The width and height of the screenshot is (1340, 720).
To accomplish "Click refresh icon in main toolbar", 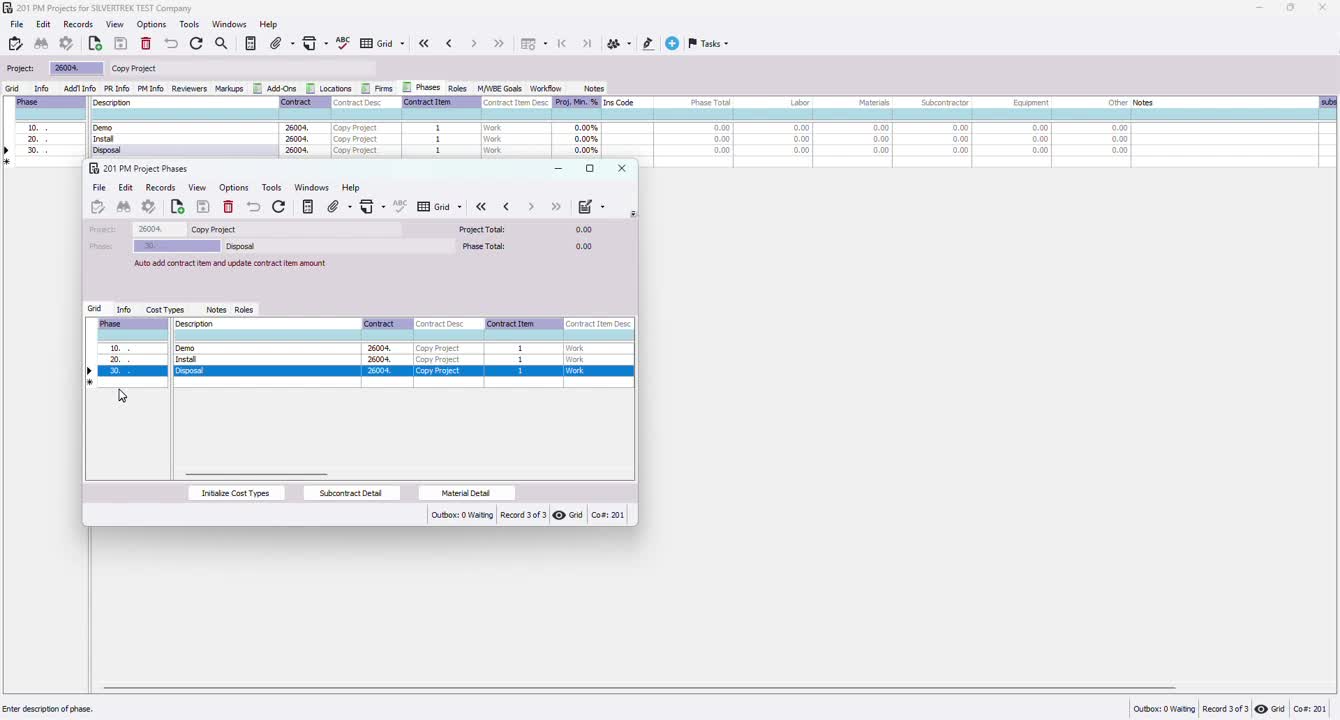I will pos(197,44).
